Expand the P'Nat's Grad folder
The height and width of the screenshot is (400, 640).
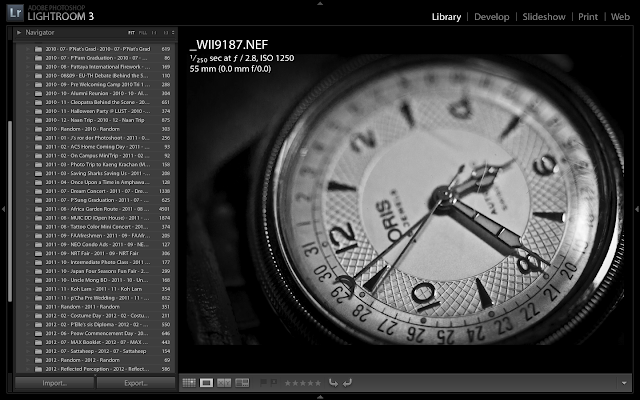28,49
